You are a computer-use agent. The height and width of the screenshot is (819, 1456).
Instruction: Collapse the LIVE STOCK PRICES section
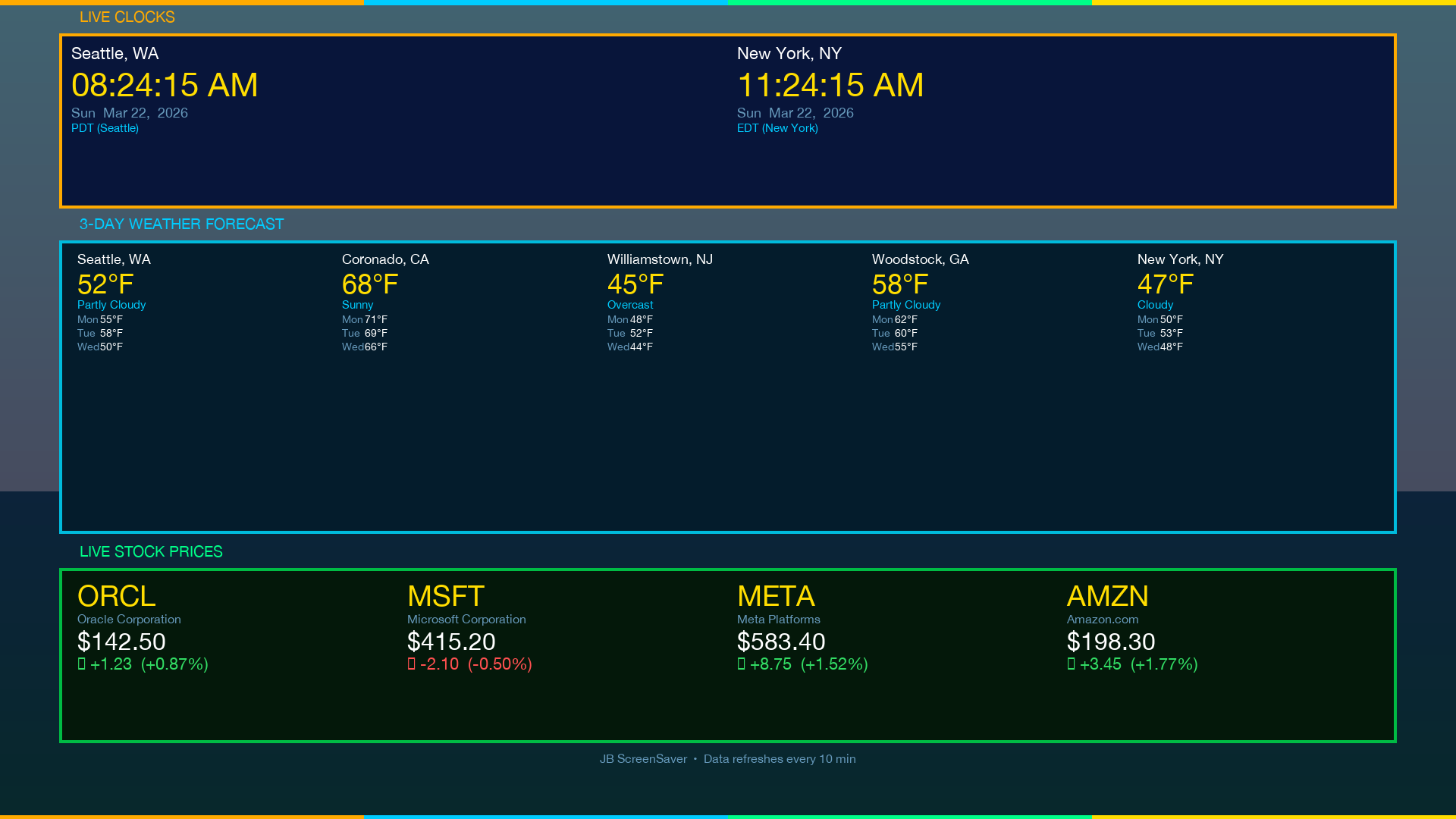[152, 552]
